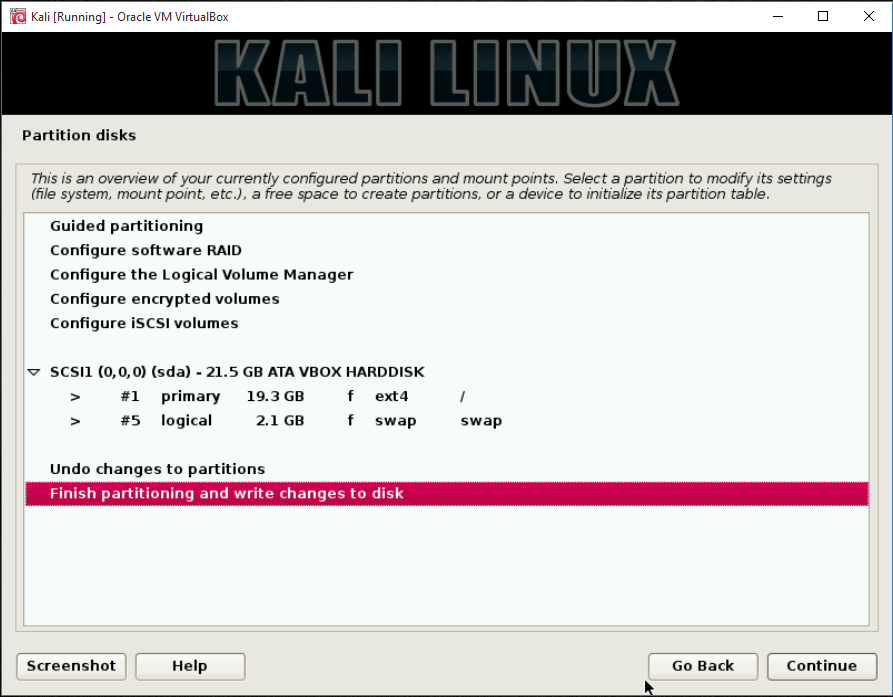
Task: Click the 2.1 GB size value
Action: pyautogui.click(x=280, y=421)
